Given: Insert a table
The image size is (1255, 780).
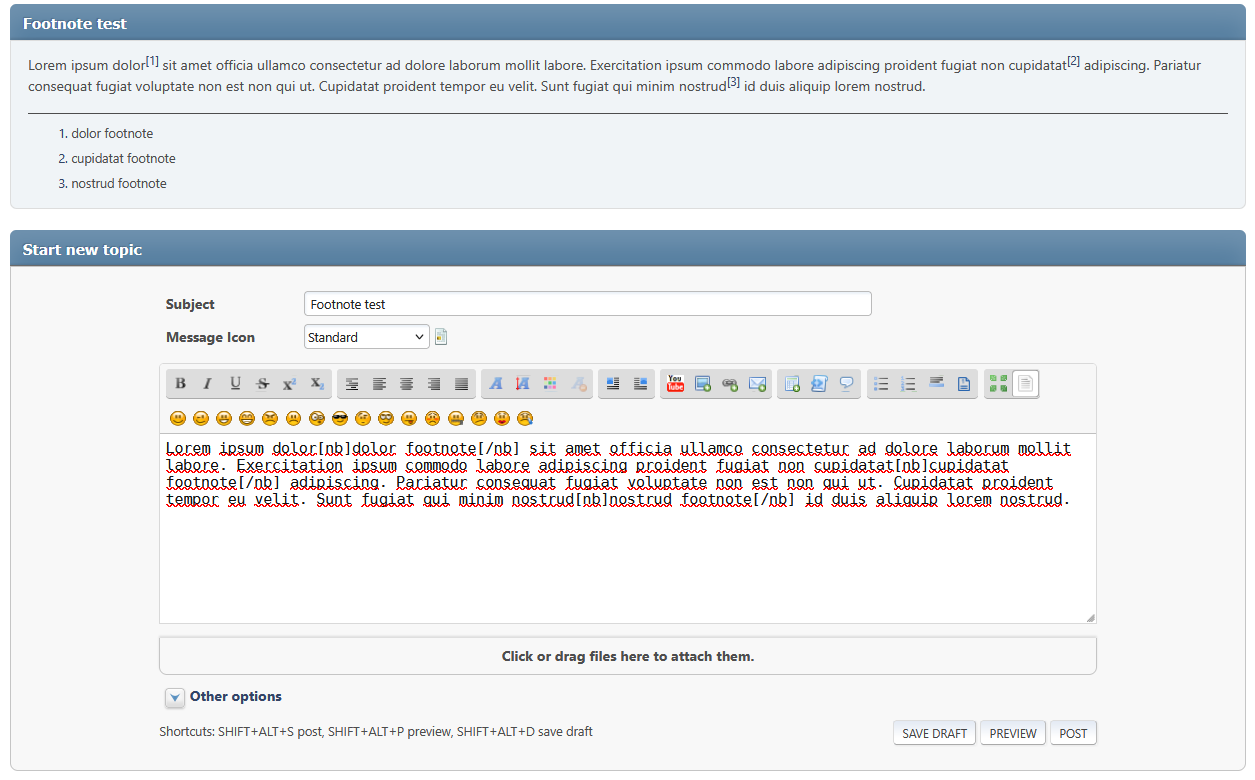Looking at the screenshot, I should (x=793, y=384).
